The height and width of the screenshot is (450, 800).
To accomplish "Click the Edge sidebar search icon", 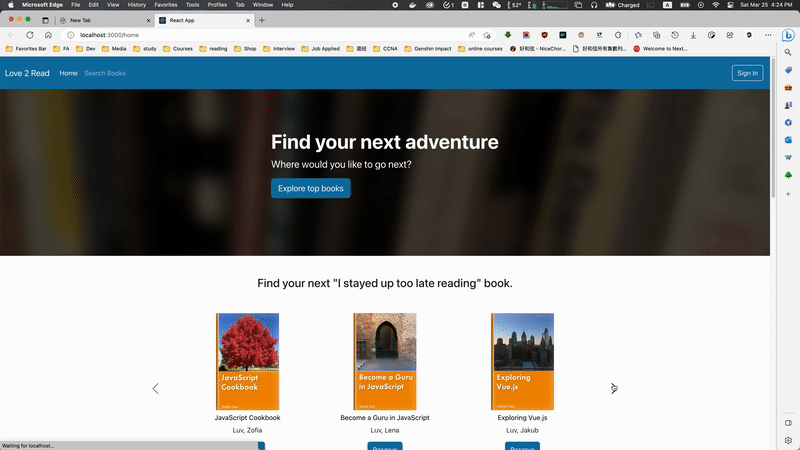I will [x=788, y=53].
